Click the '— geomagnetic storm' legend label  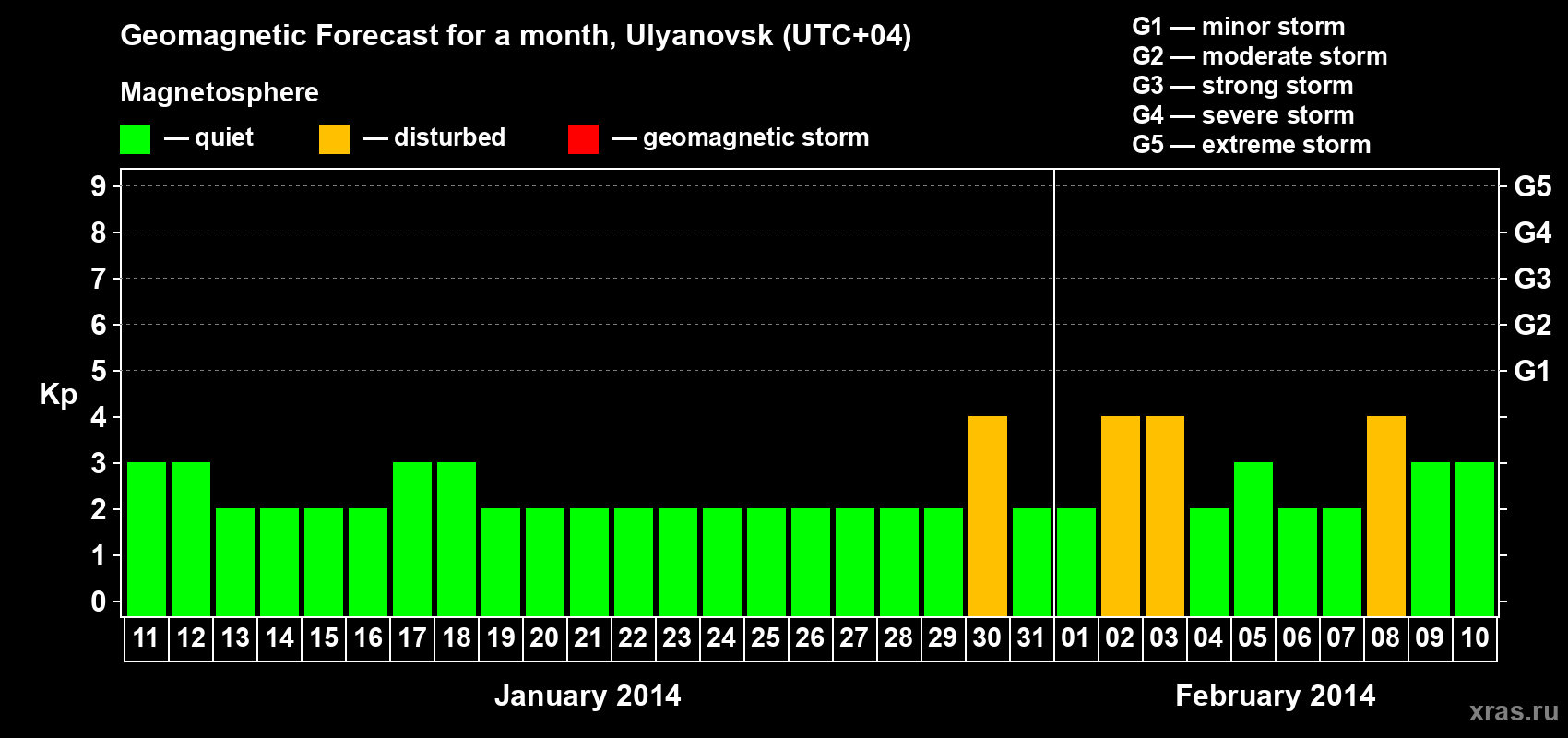click(x=741, y=138)
